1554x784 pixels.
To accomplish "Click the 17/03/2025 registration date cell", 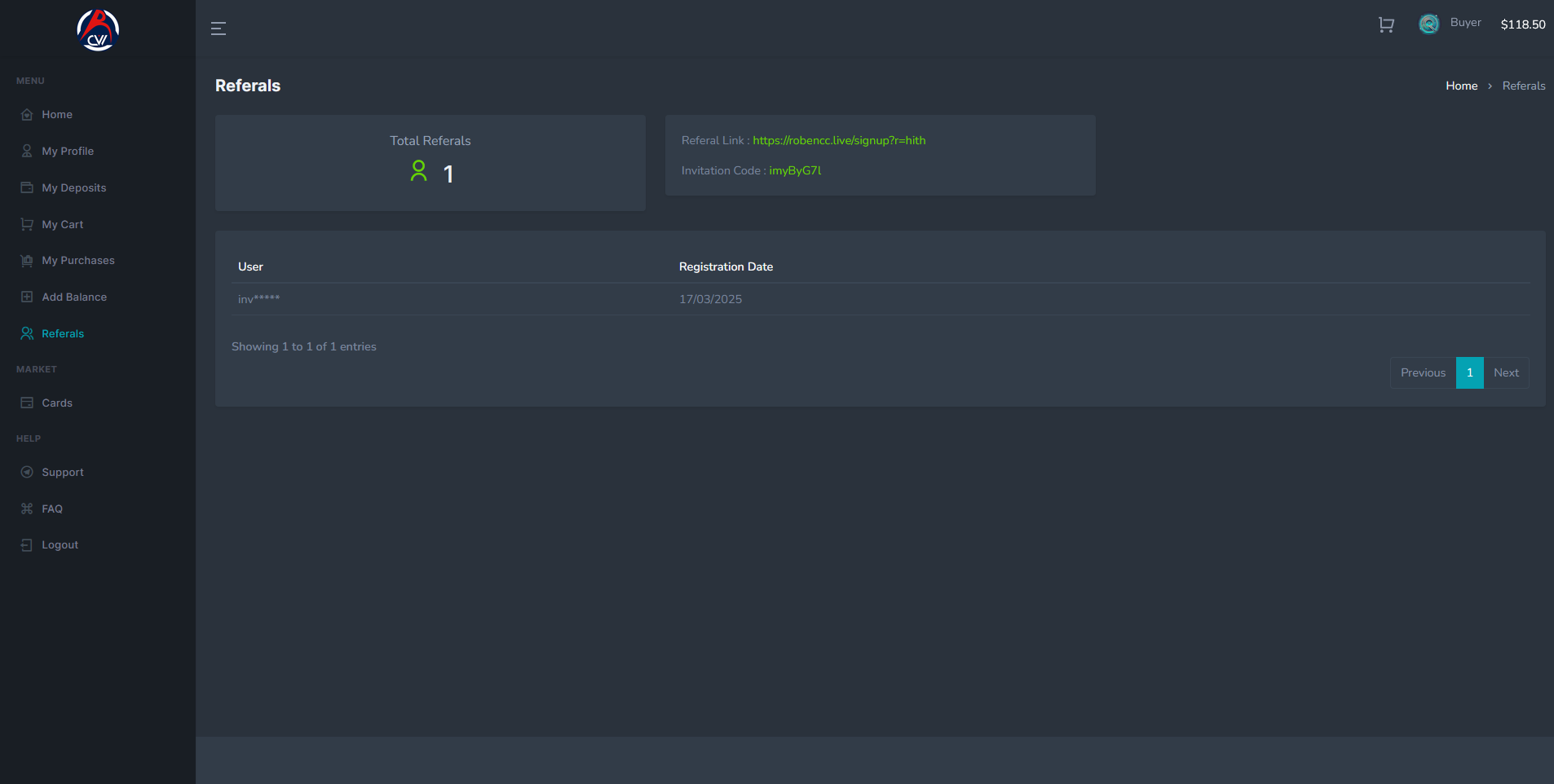I will click(x=710, y=300).
